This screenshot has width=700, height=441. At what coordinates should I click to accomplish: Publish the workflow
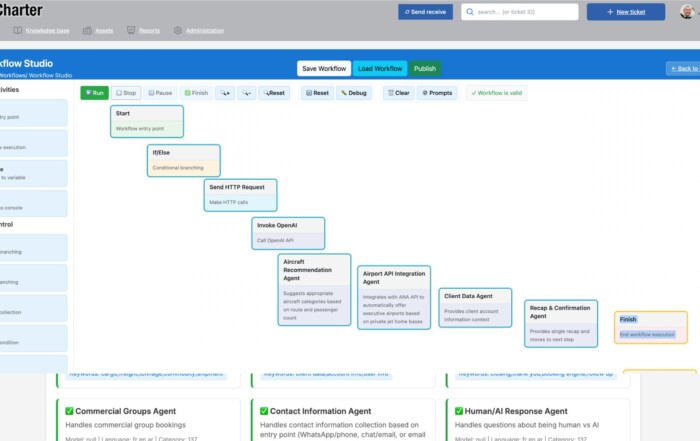425,68
